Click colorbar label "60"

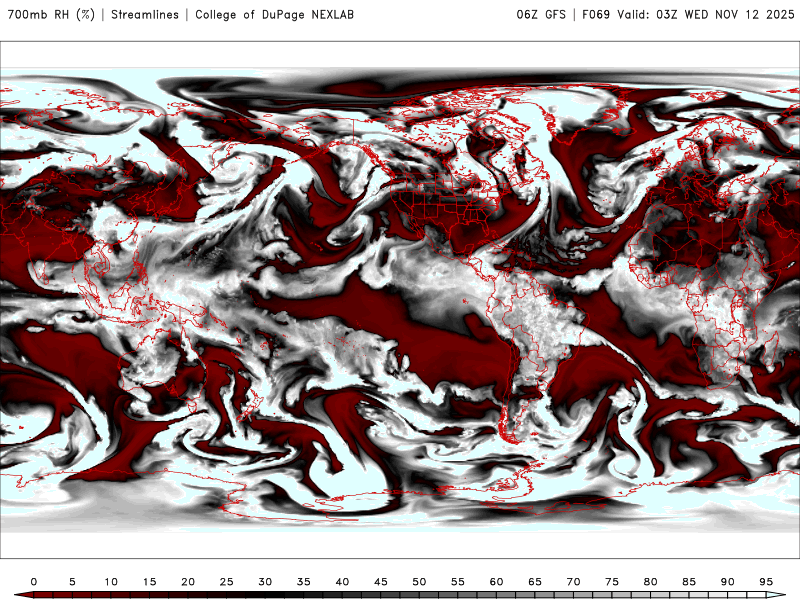tap(496, 582)
